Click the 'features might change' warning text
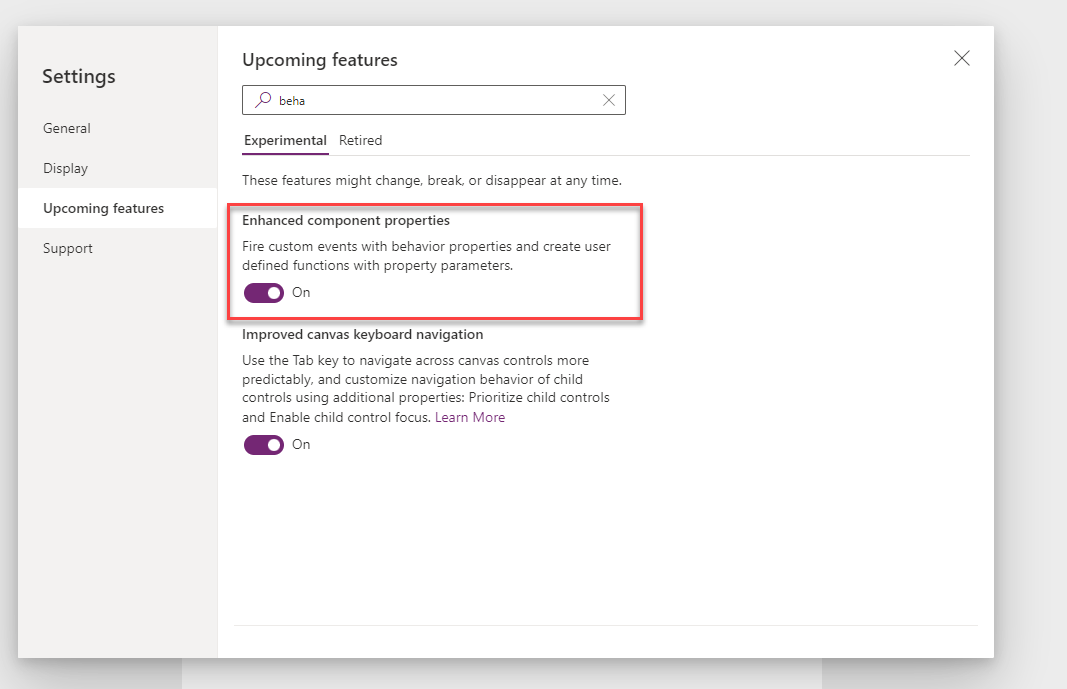This screenshot has height=689, width=1067. pyautogui.click(x=431, y=181)
